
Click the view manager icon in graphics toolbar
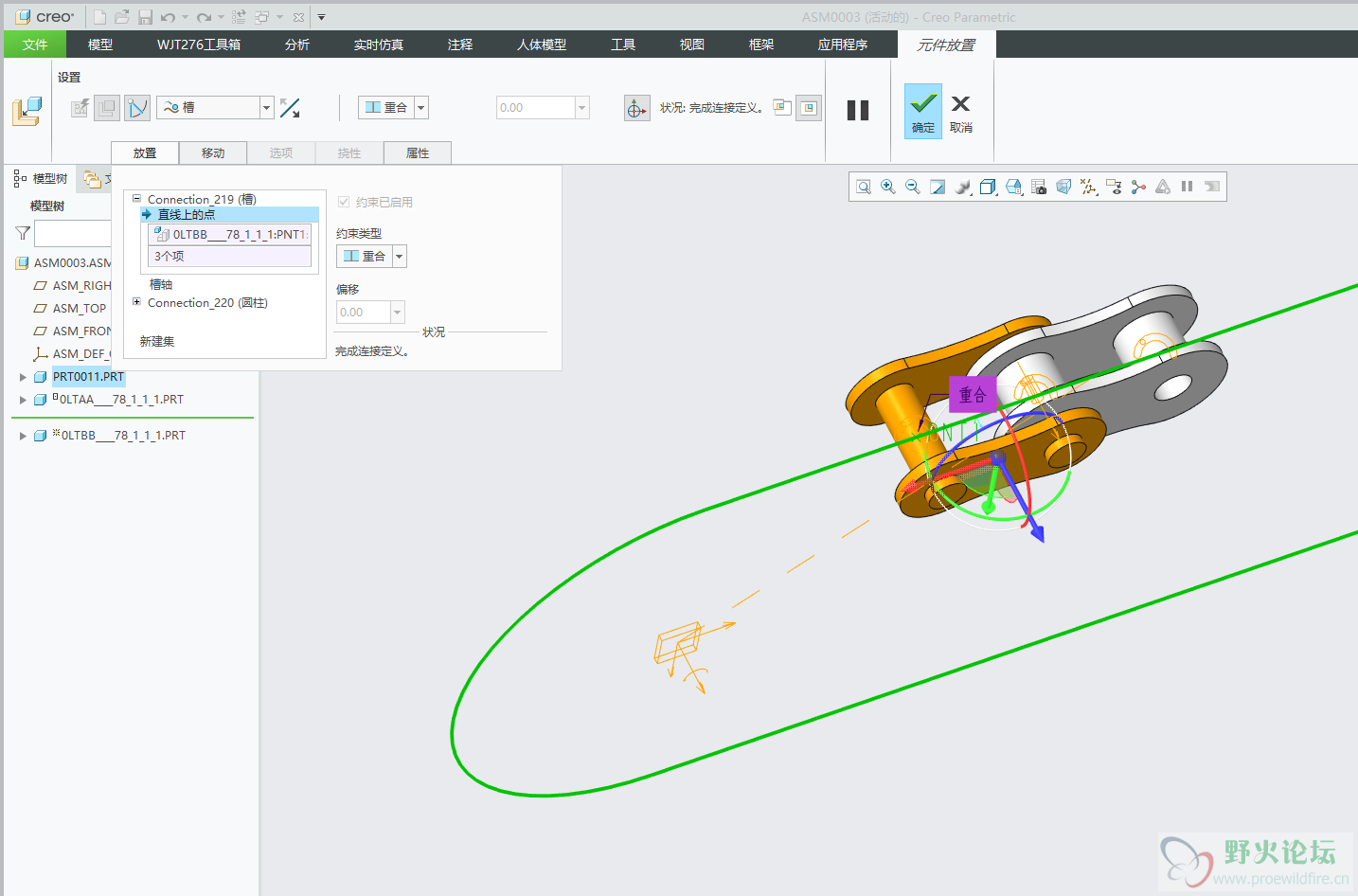click(1039, 187)
